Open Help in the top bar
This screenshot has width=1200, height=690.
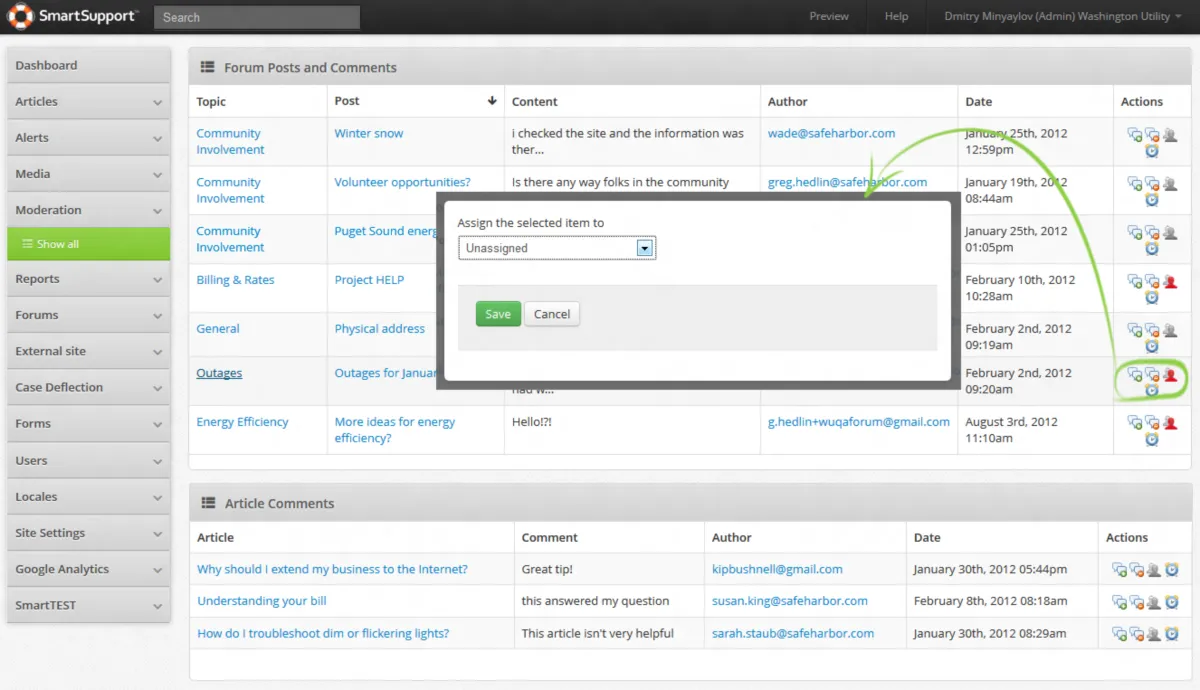tap(896, 16)
